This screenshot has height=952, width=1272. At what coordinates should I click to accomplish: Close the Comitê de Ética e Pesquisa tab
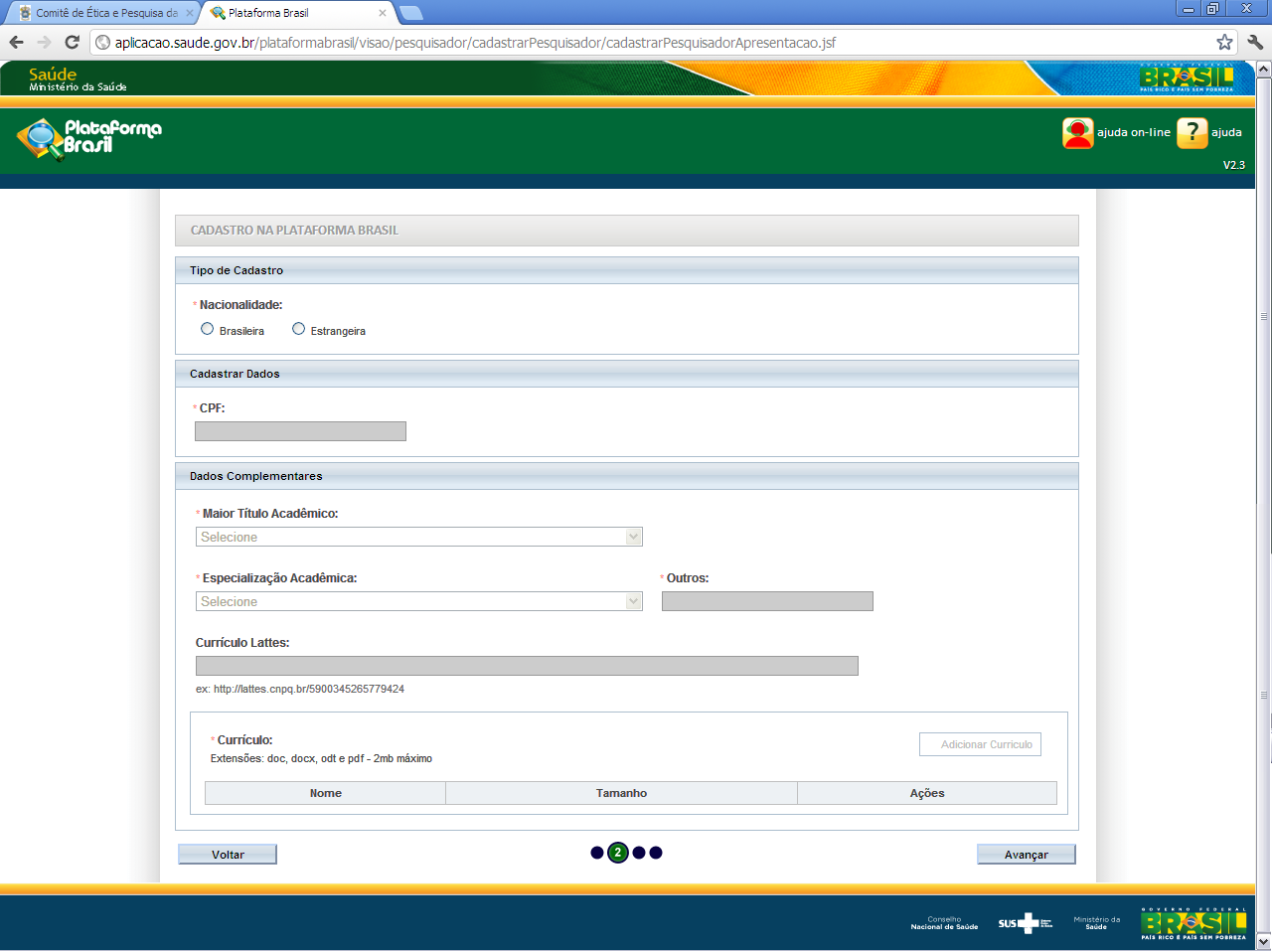pyautogui.click(x=190, y=13)
